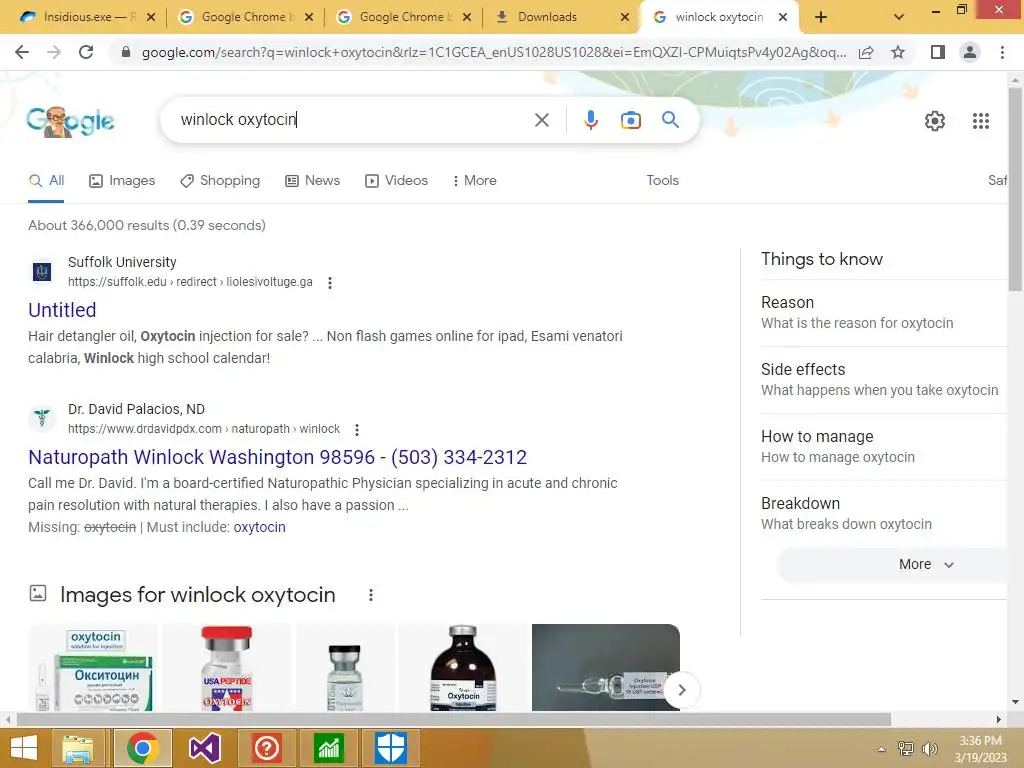
Task: Open the Chrome profile menu
Action: point(970,52)
